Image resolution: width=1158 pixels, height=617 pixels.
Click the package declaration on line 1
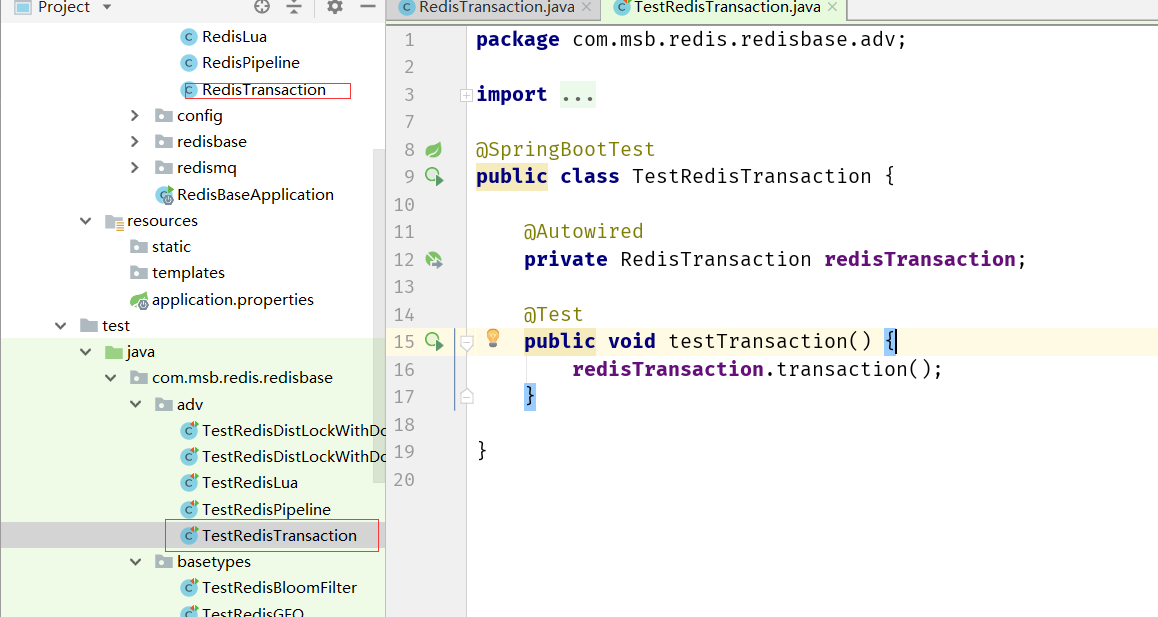point(691,39)
